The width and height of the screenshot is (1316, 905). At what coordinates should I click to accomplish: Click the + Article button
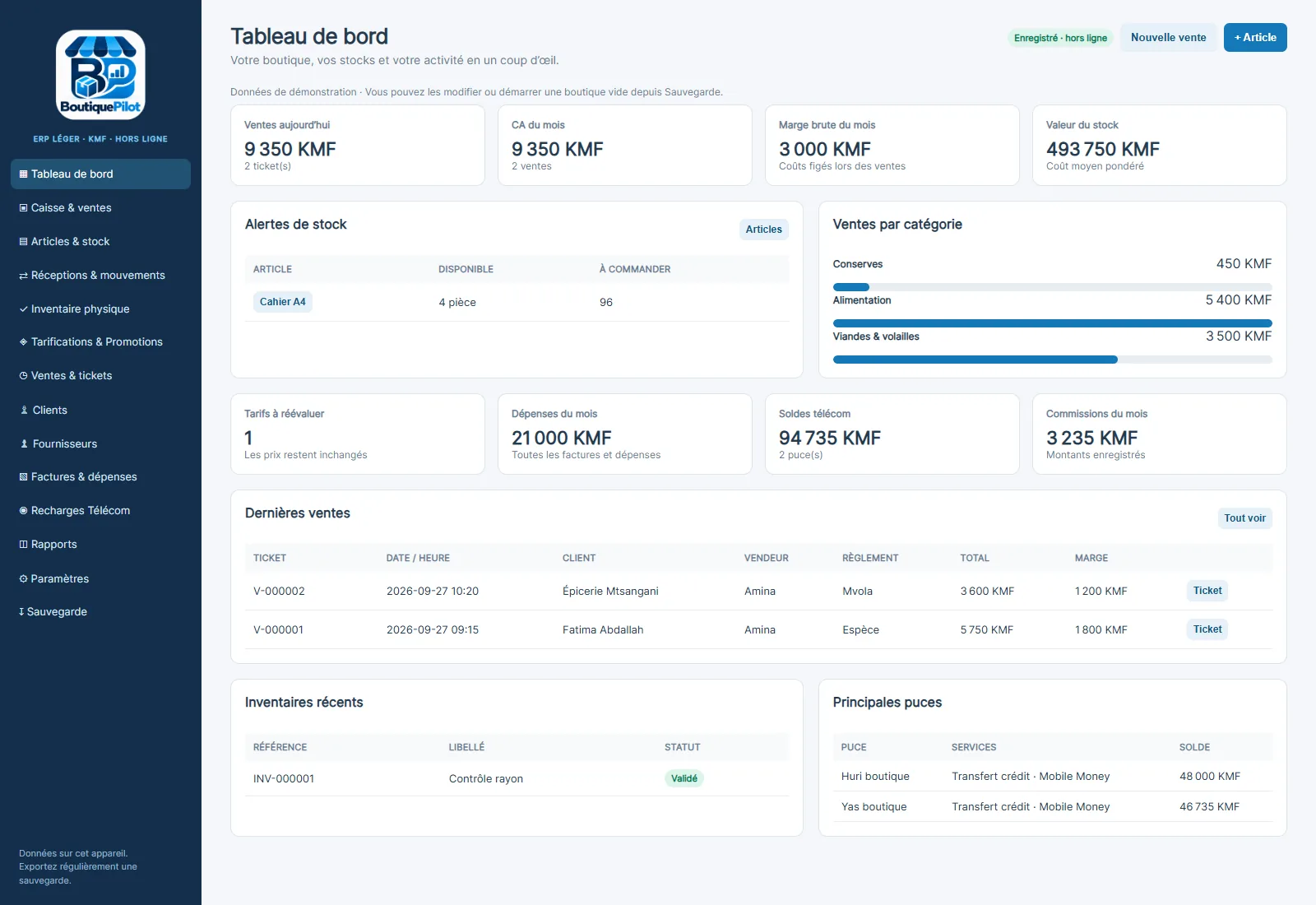point(1255,37)
